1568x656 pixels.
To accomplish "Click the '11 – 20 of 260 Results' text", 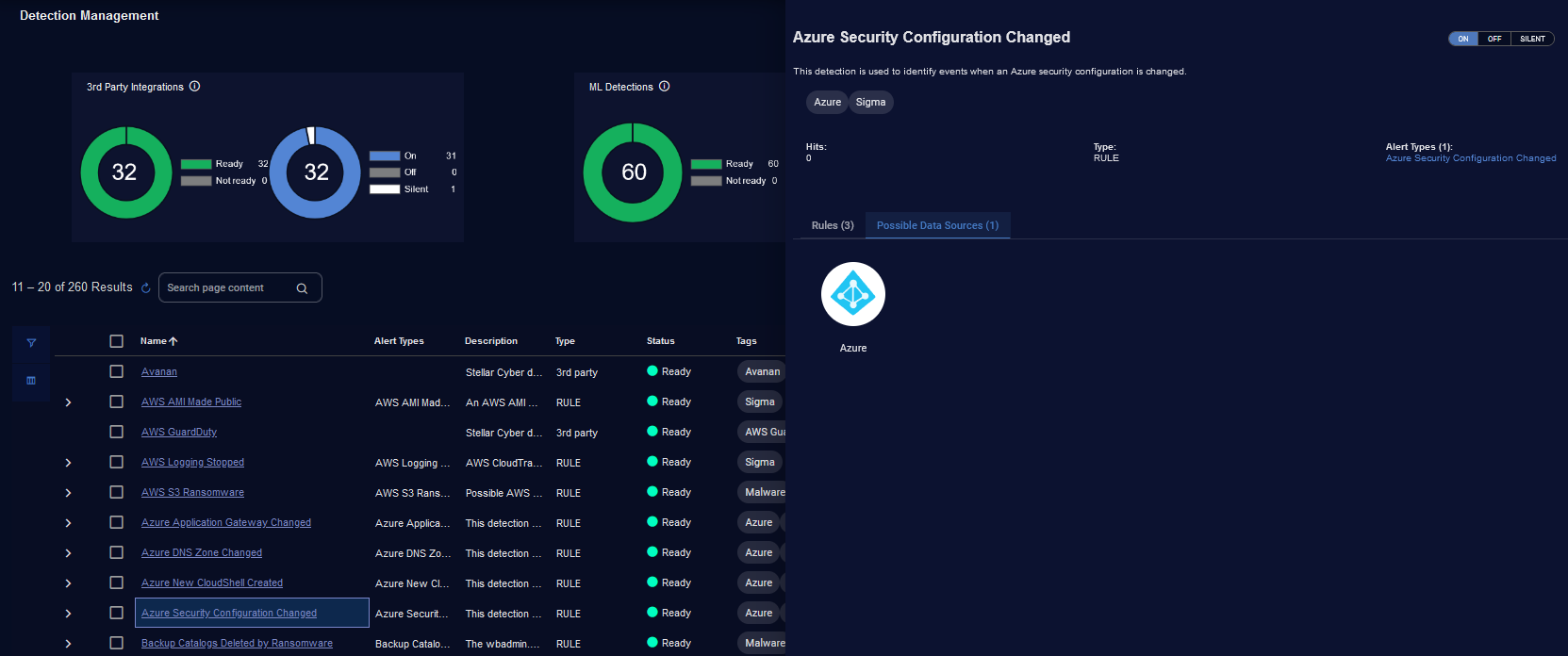I will 73,287.
